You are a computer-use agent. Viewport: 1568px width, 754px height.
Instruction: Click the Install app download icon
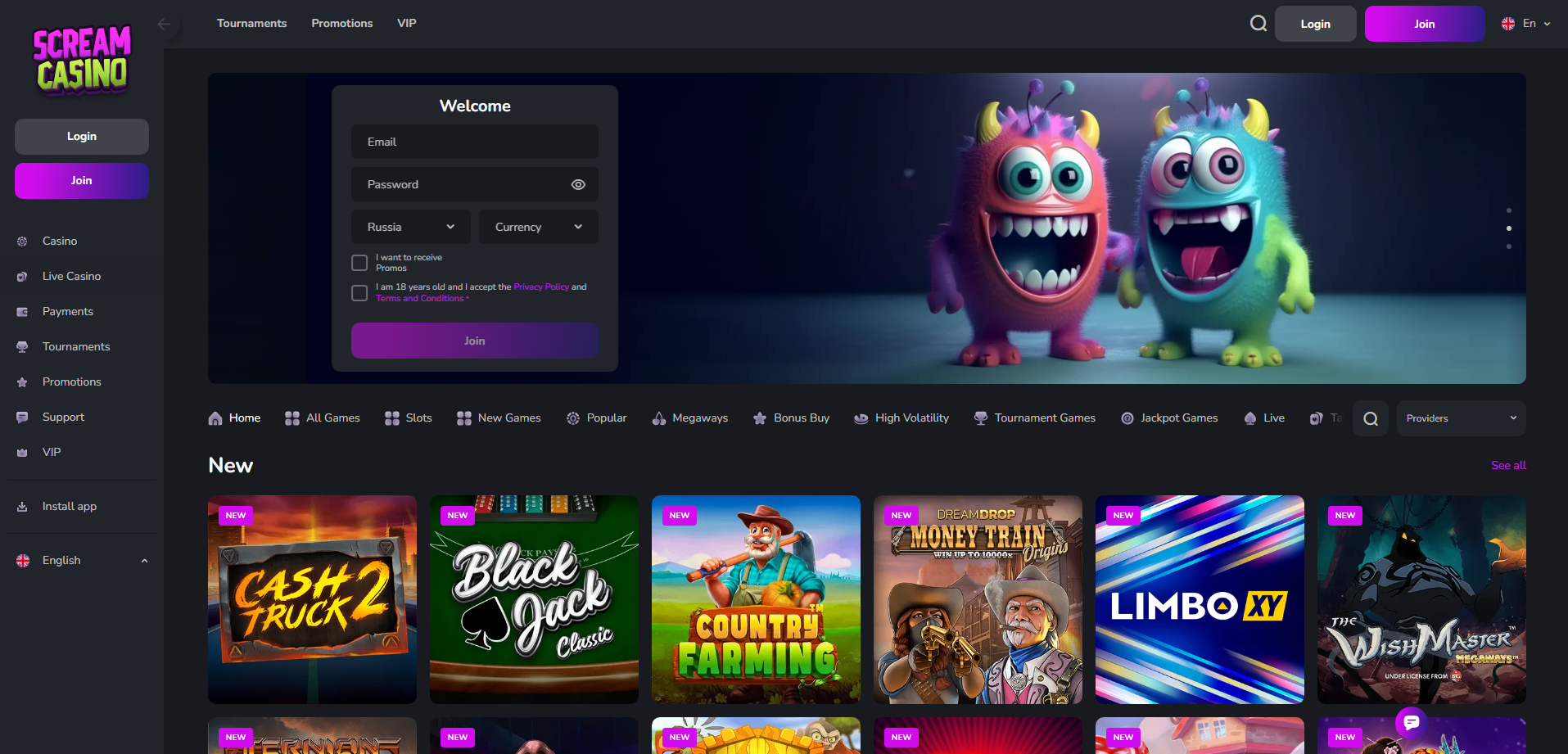[x=22, y=507]
